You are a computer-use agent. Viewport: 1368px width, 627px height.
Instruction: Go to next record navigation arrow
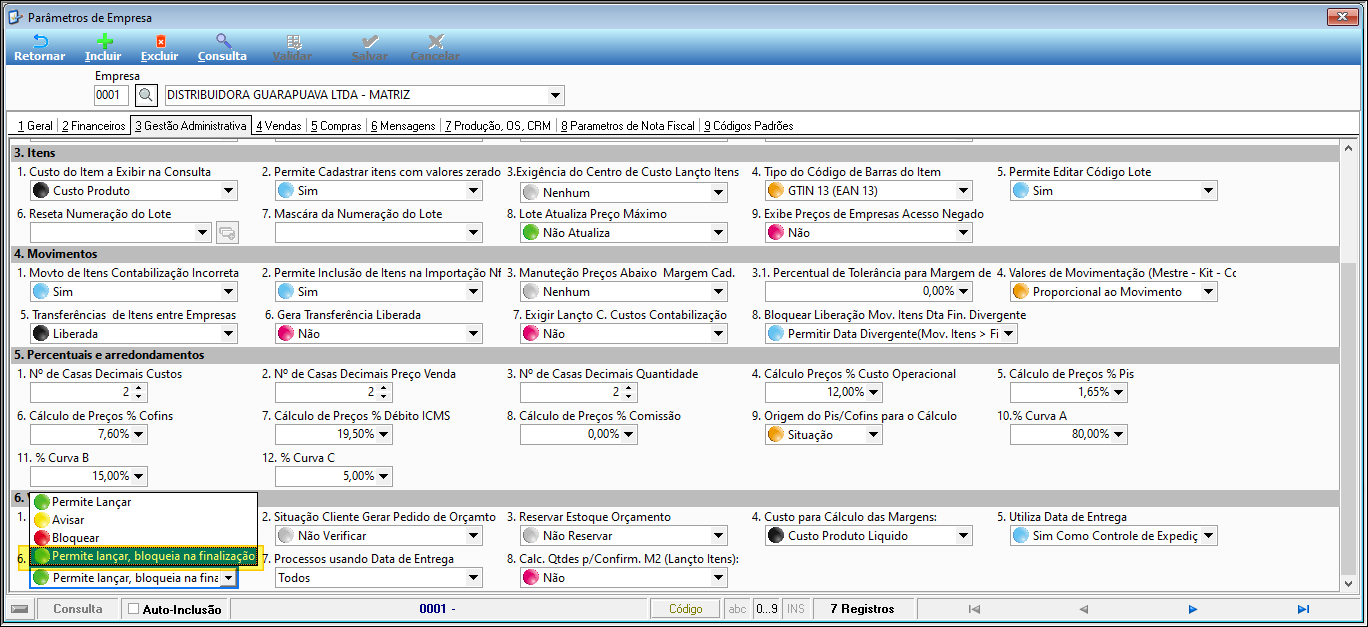click(x=1192, y=609)
